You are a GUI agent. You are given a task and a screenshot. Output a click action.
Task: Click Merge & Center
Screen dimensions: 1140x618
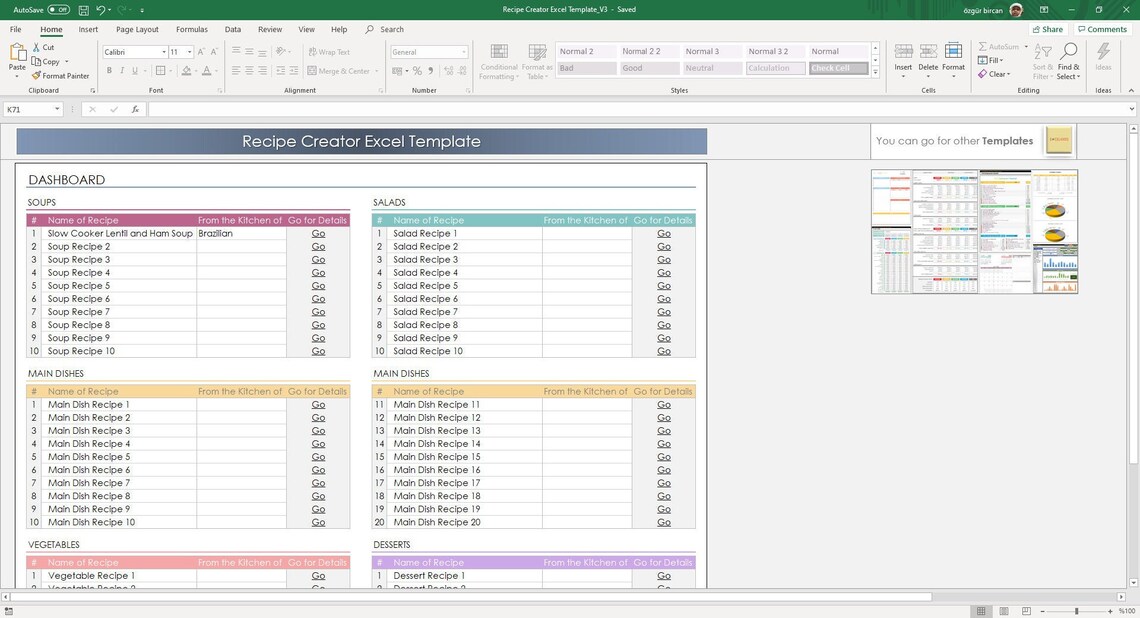tap(339, 71)
